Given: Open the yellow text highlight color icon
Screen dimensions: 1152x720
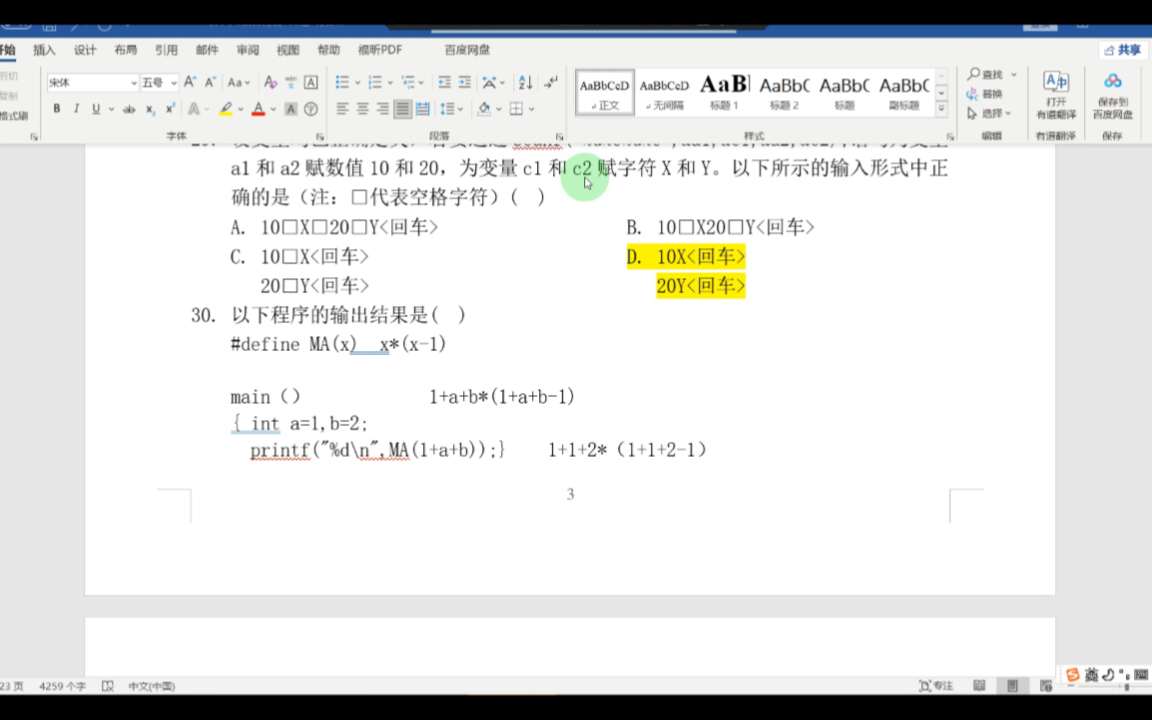Looking at the screenshot, I should coord(227,108).
